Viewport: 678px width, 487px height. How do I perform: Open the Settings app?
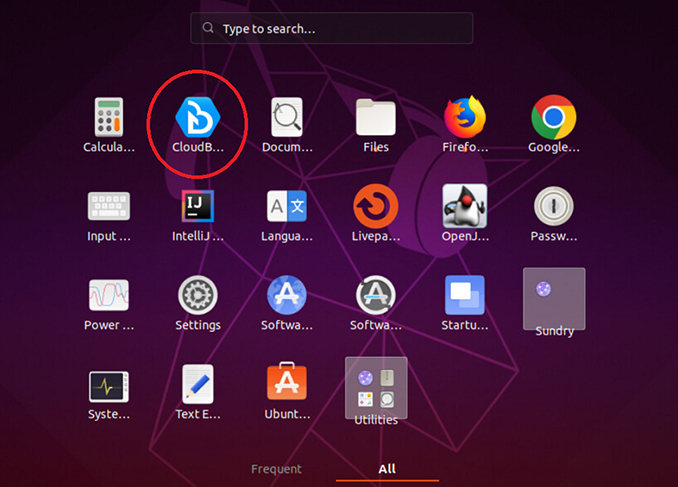198,295
